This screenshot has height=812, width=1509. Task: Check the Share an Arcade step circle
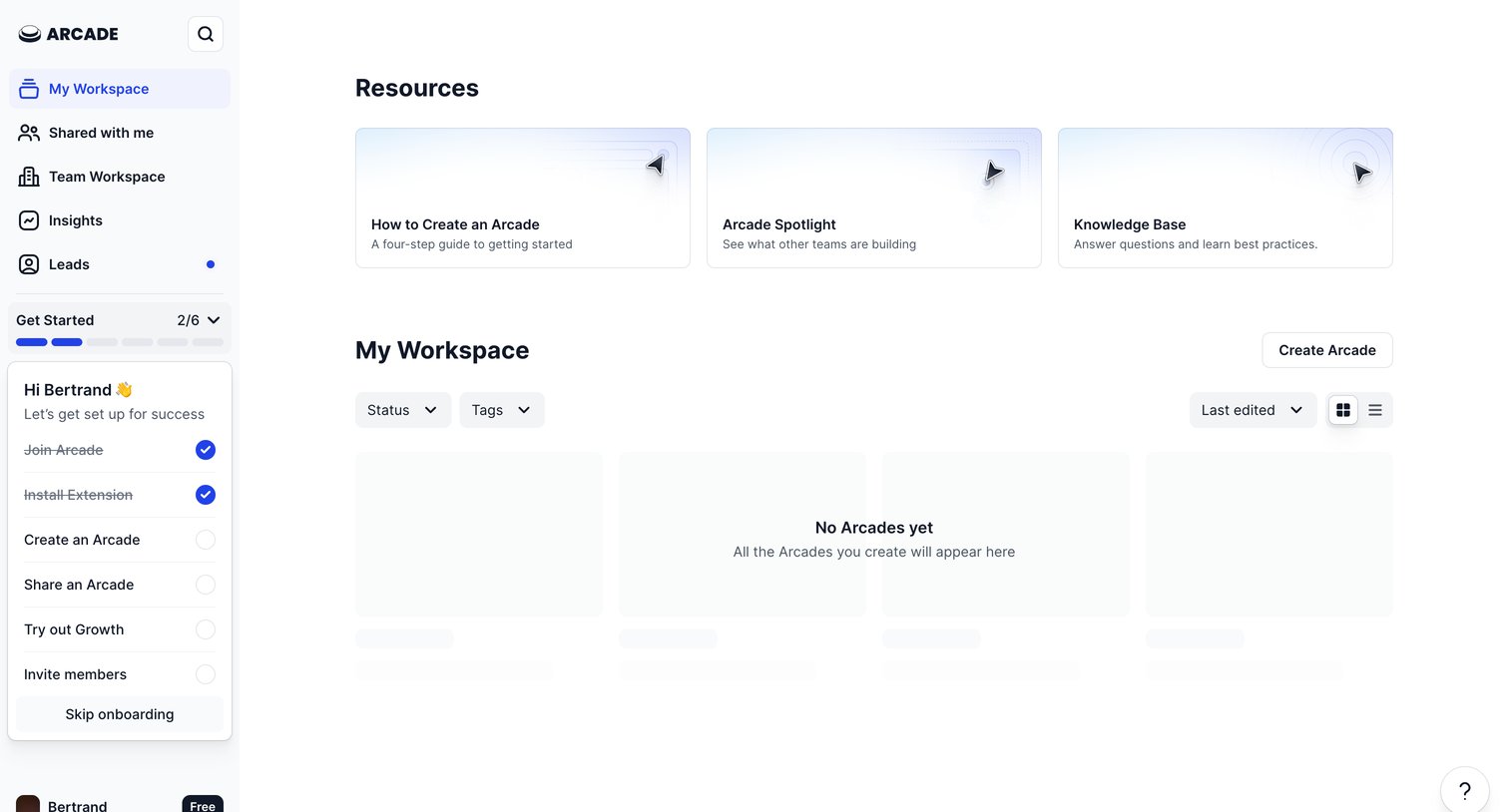point(206,585)
